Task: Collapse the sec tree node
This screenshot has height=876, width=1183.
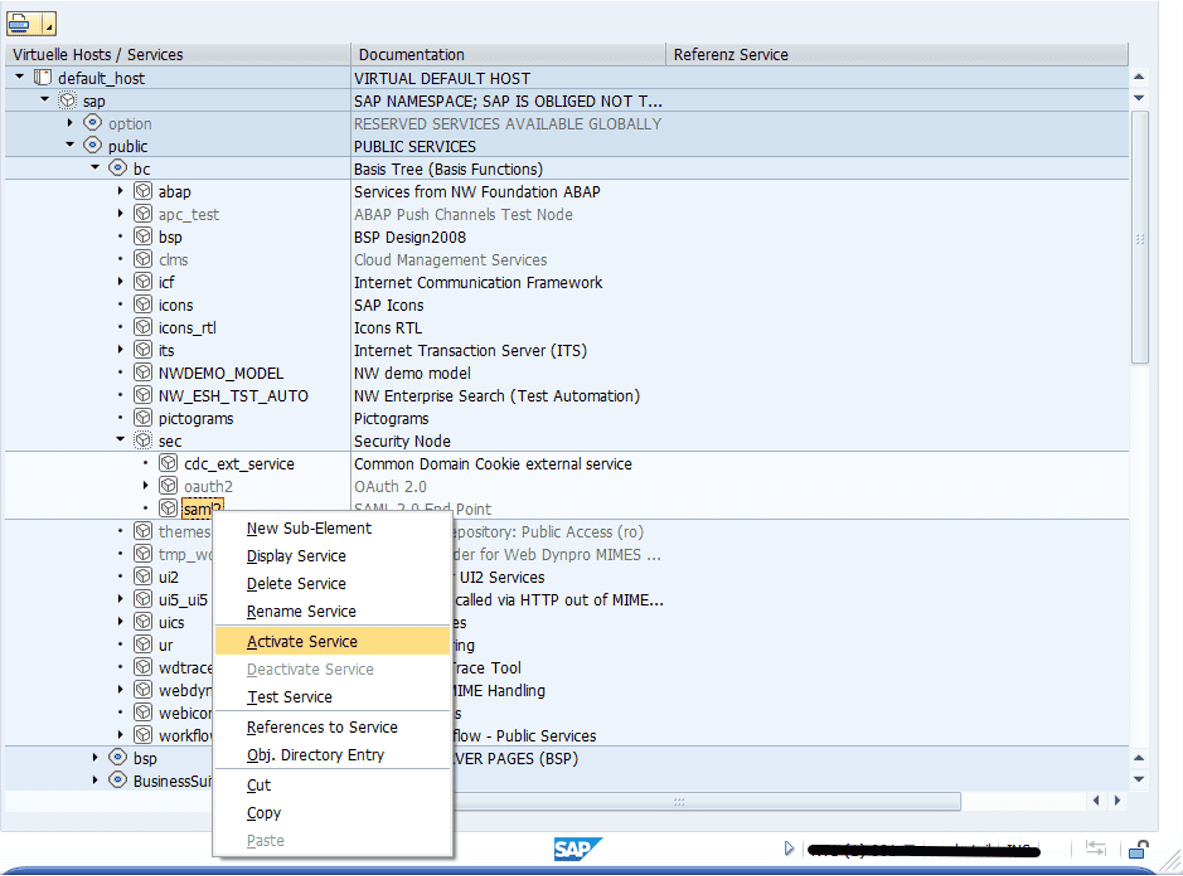Action: click(120, 439)
